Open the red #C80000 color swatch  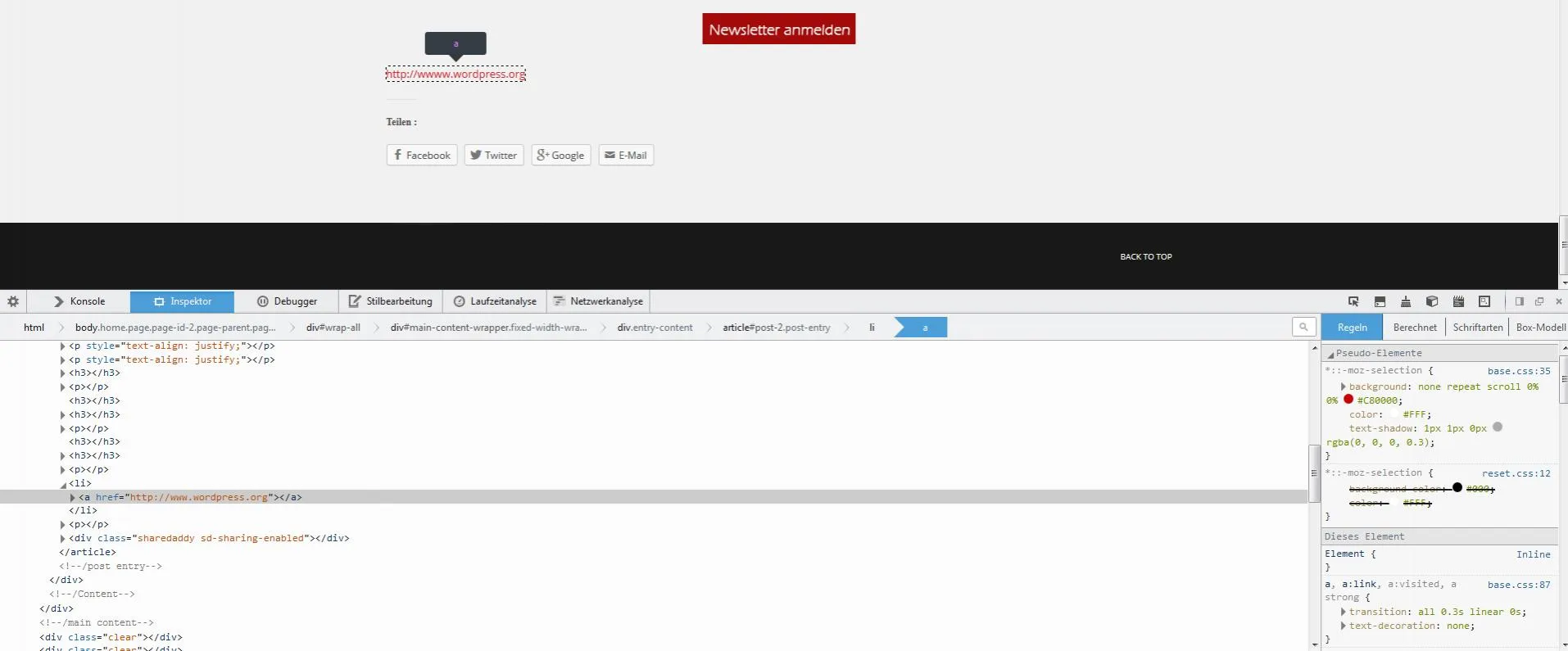coord(1348,400)
